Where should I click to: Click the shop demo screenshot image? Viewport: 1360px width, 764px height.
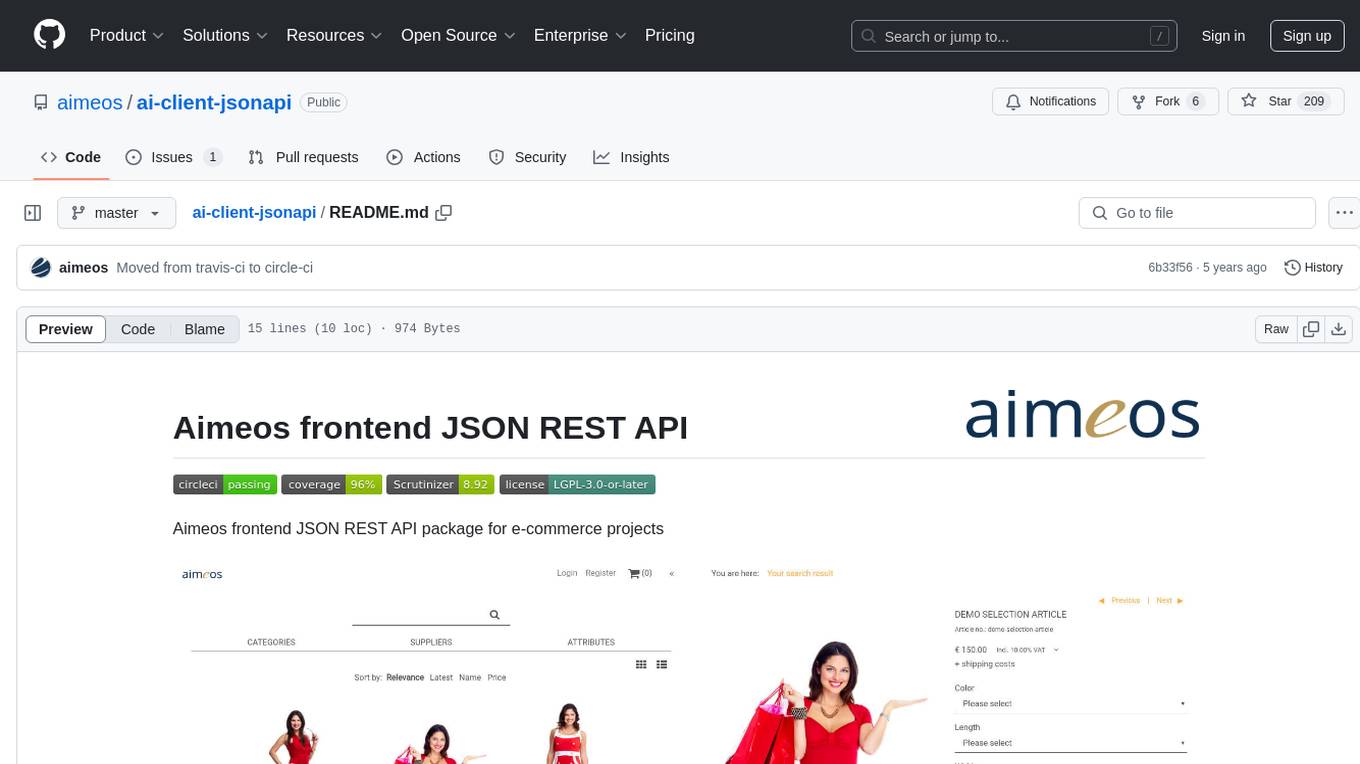coord(688,661)
